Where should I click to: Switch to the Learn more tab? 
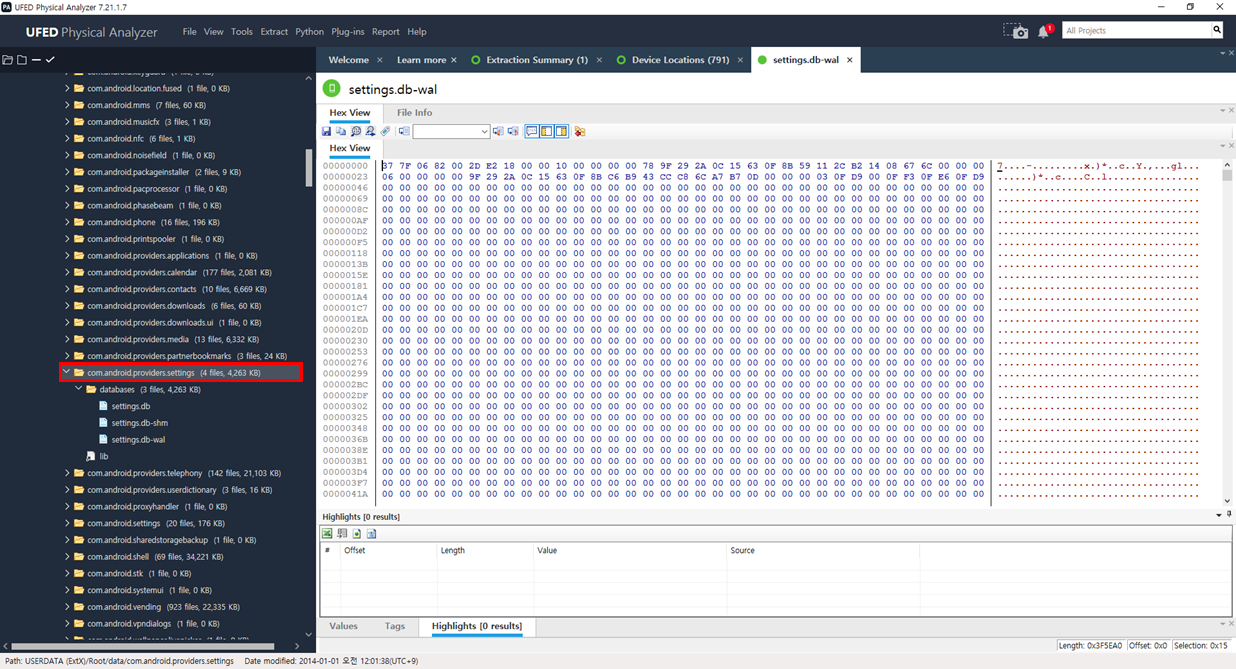[421, 60]
